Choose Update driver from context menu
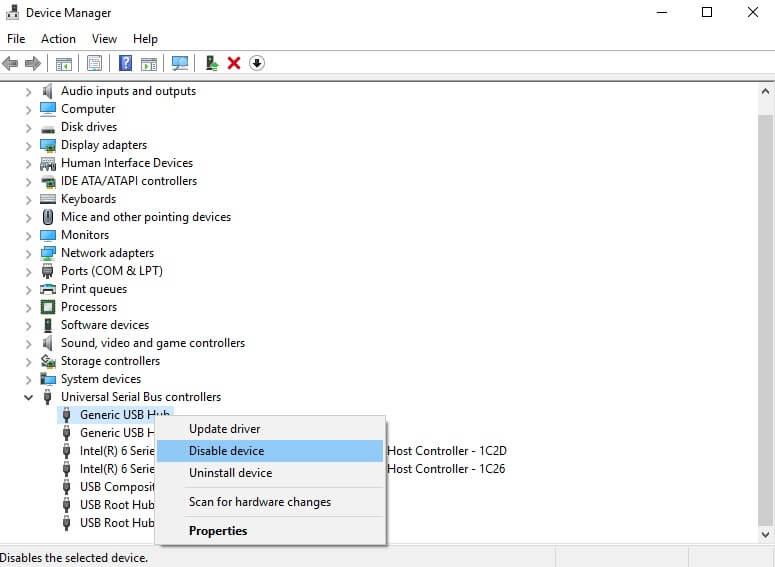Screen dimensions: 775x567 pyautogui.click(x=270, y=429)
